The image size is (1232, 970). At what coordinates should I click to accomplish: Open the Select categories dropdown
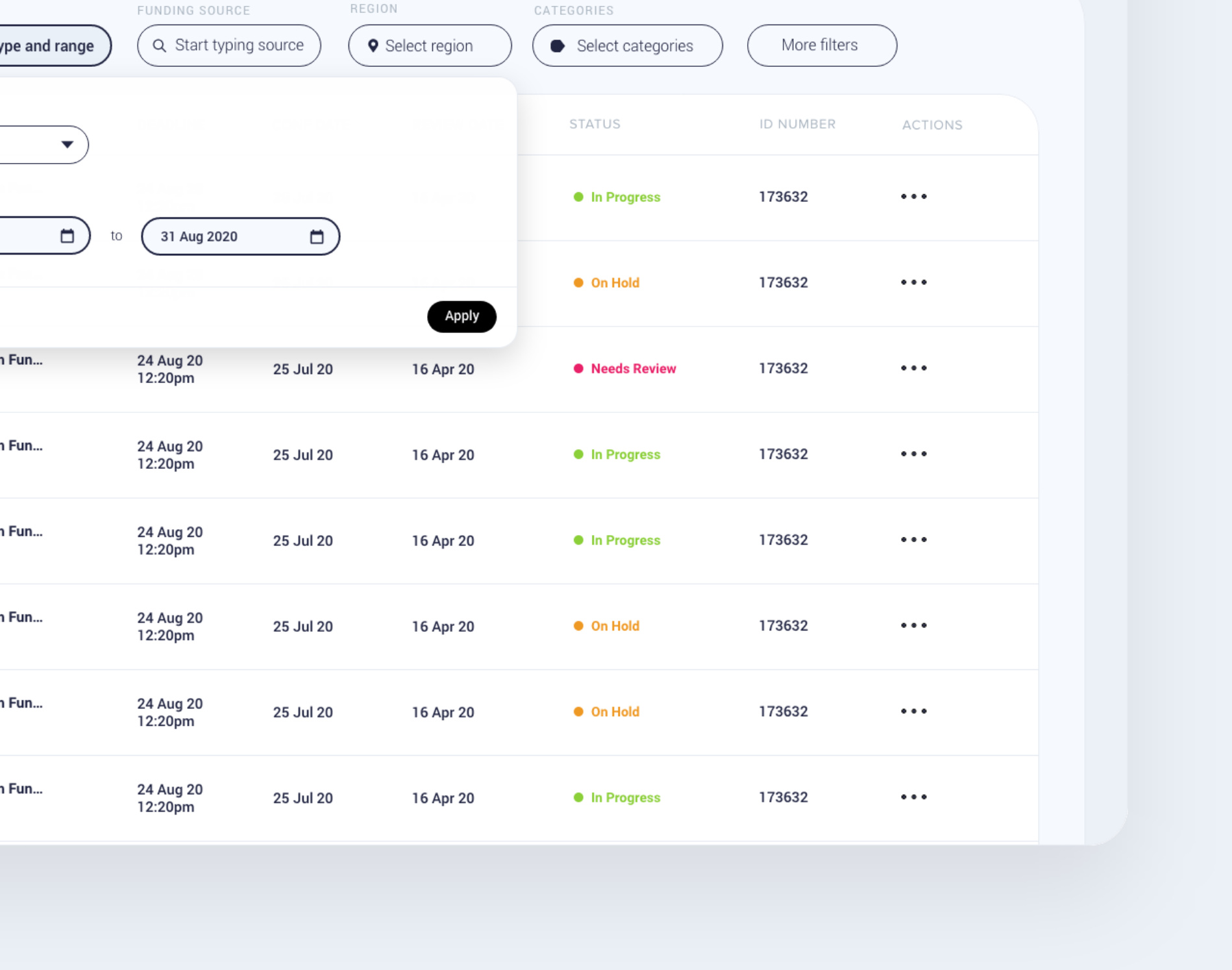coord(627,45)
